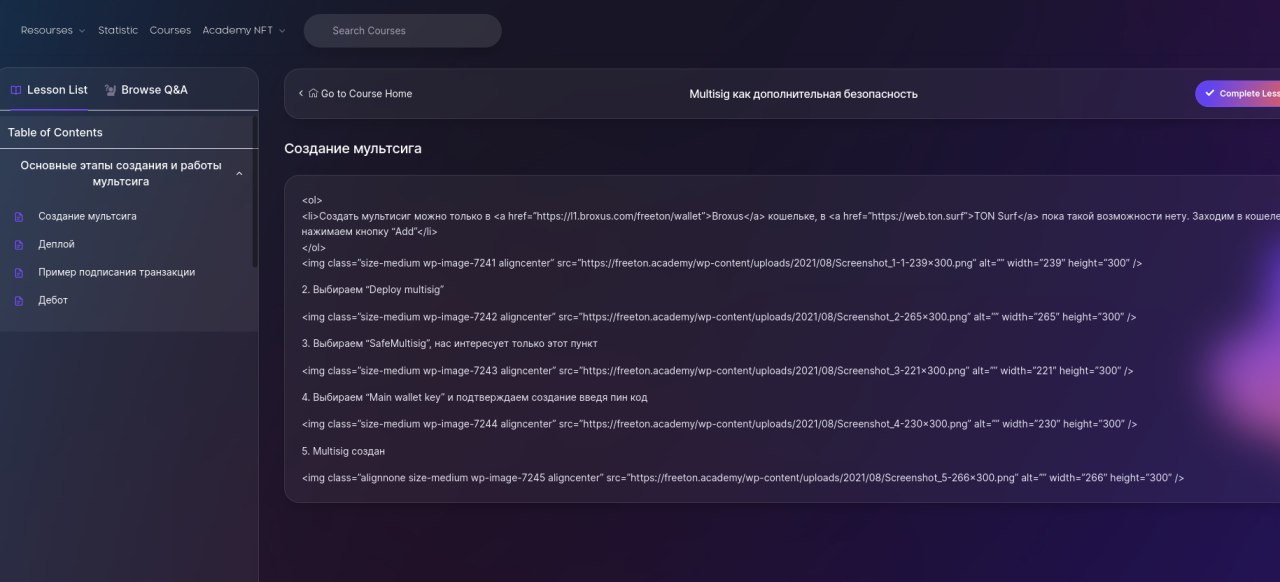Click the checkmark icon on Complete Lesson button
This screenshot has height=582, width=1280.
pyautogui.click(x=1209, y=94)
